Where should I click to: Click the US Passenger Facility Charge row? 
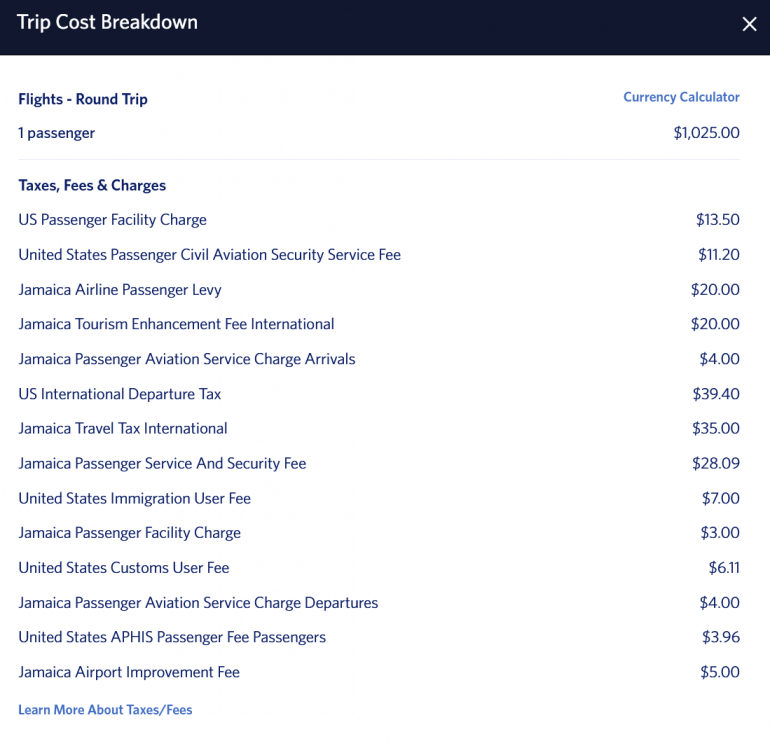pyautogui.click(x=112, y=220)
